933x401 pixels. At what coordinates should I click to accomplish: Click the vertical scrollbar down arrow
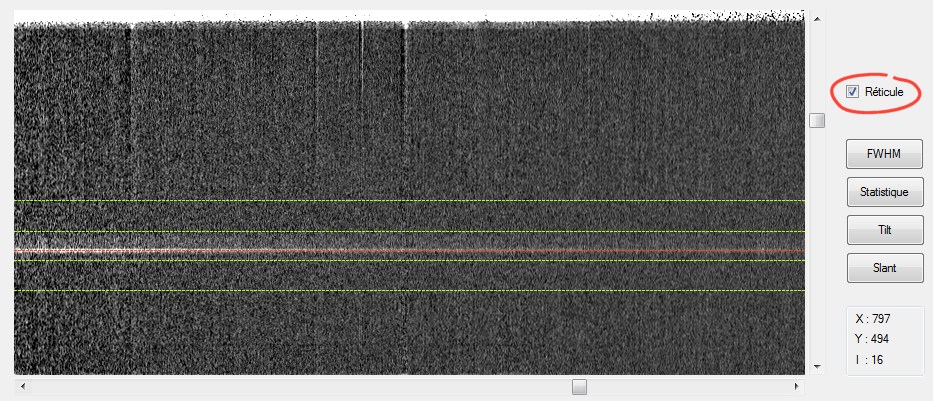(x=817, y=366)
